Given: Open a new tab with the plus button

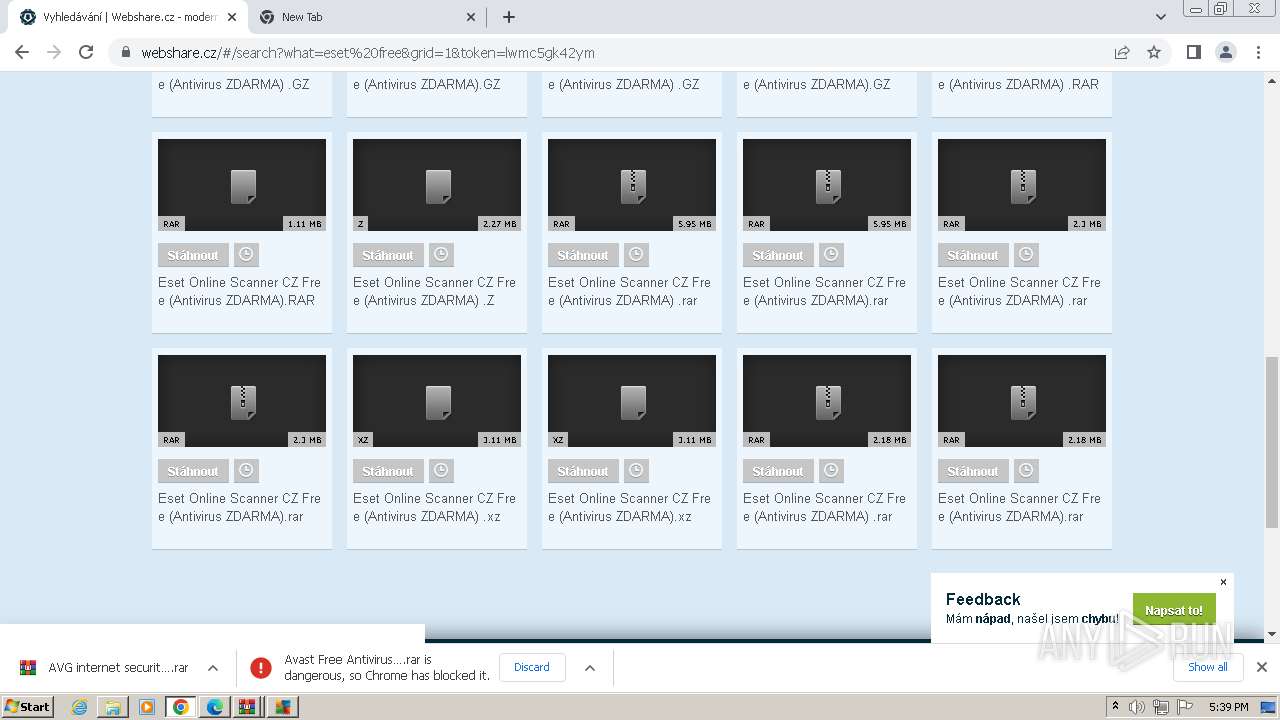Looking at the screenshot, I should coord(508,17).
